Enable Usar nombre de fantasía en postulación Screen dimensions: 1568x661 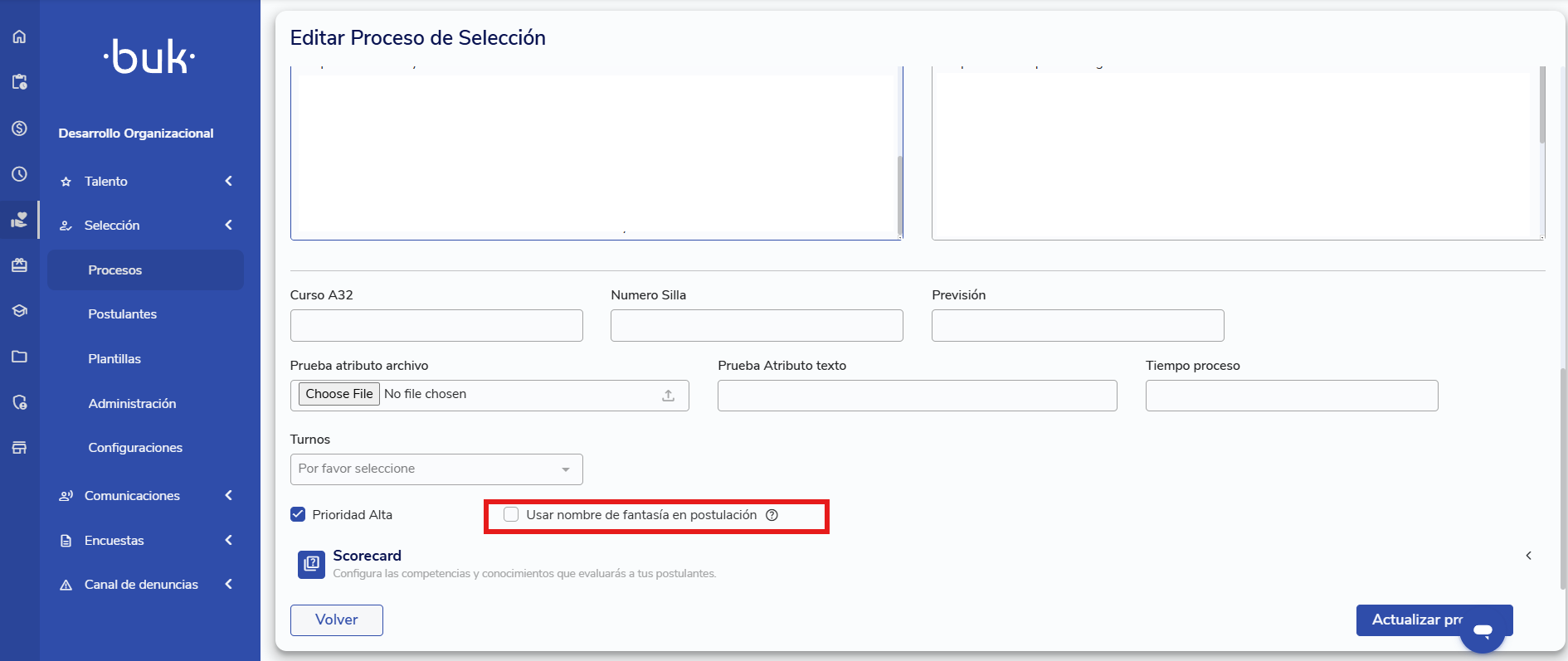click(x=511, y=515)
